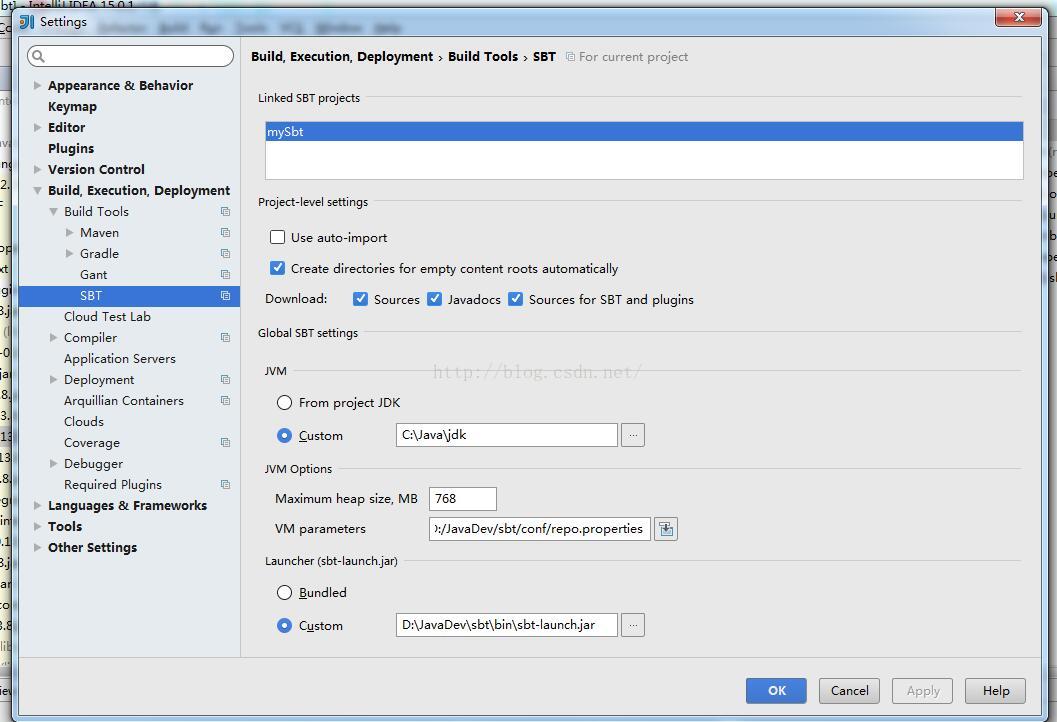Expand Languages & Frameworks section arrow
1057x722 pixels.
(38, 506)
